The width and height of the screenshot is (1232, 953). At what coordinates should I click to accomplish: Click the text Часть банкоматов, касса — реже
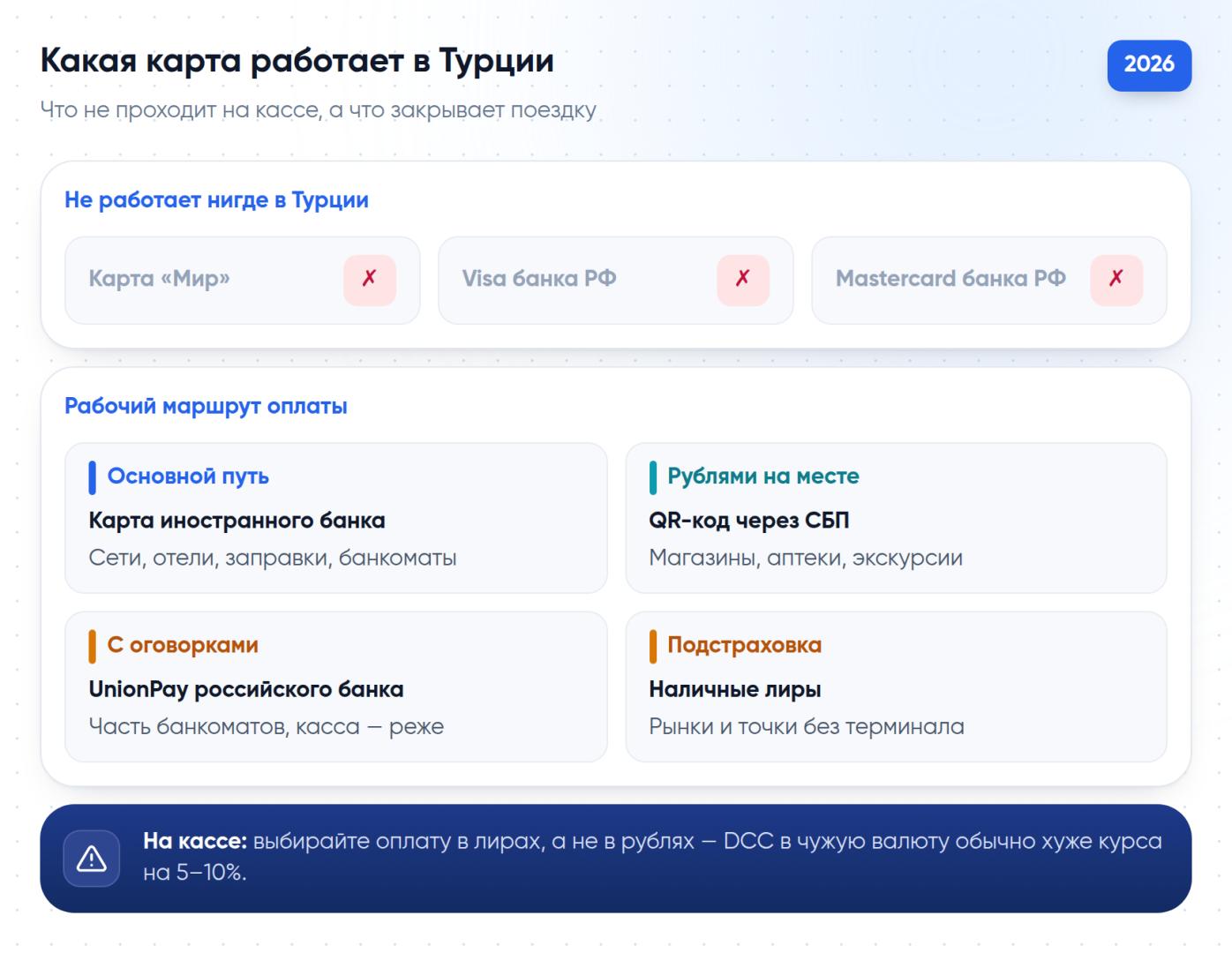coord(267,727)
